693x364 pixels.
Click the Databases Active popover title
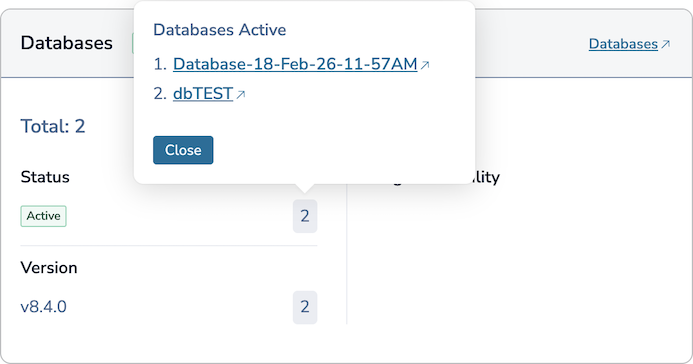(x=220, y=30)
